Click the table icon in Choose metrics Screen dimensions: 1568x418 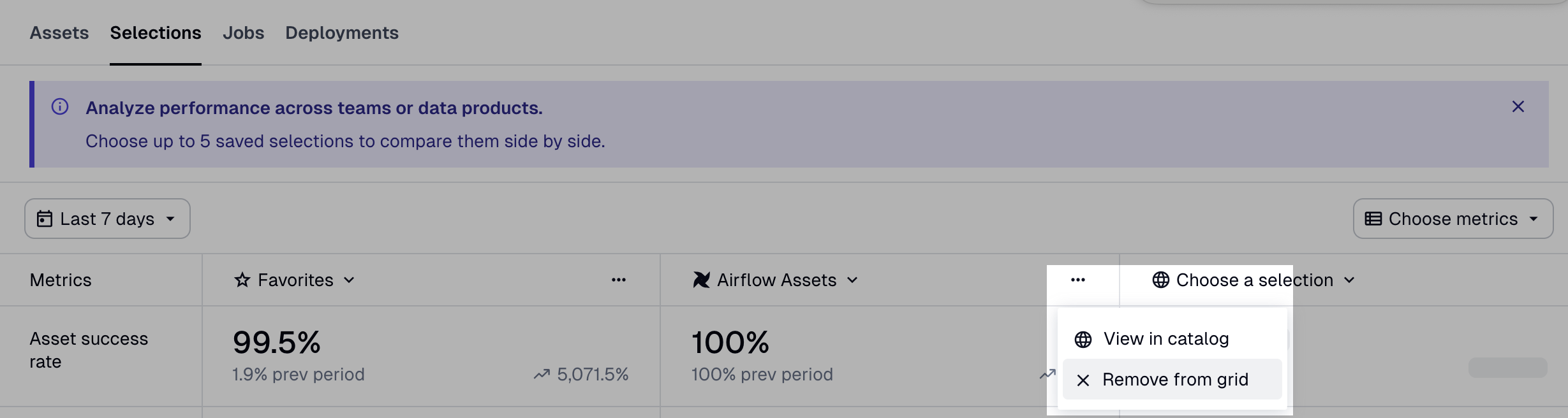1373,219
